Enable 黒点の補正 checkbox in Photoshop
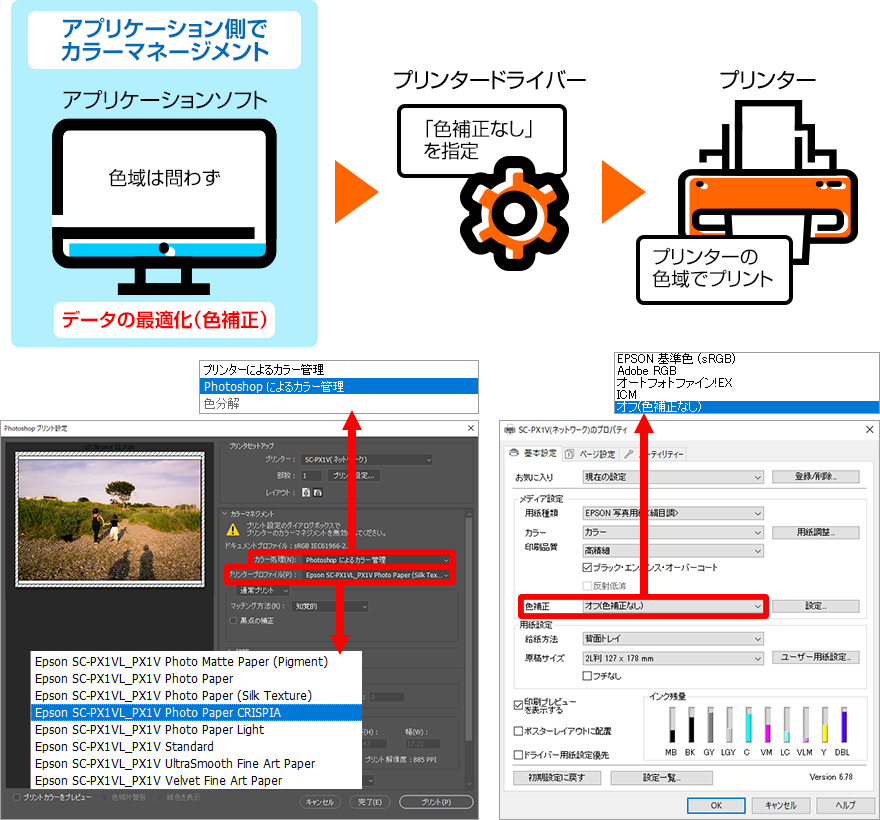Image resolution: width=880 pixels, height=820 pixels. [233, 620]
